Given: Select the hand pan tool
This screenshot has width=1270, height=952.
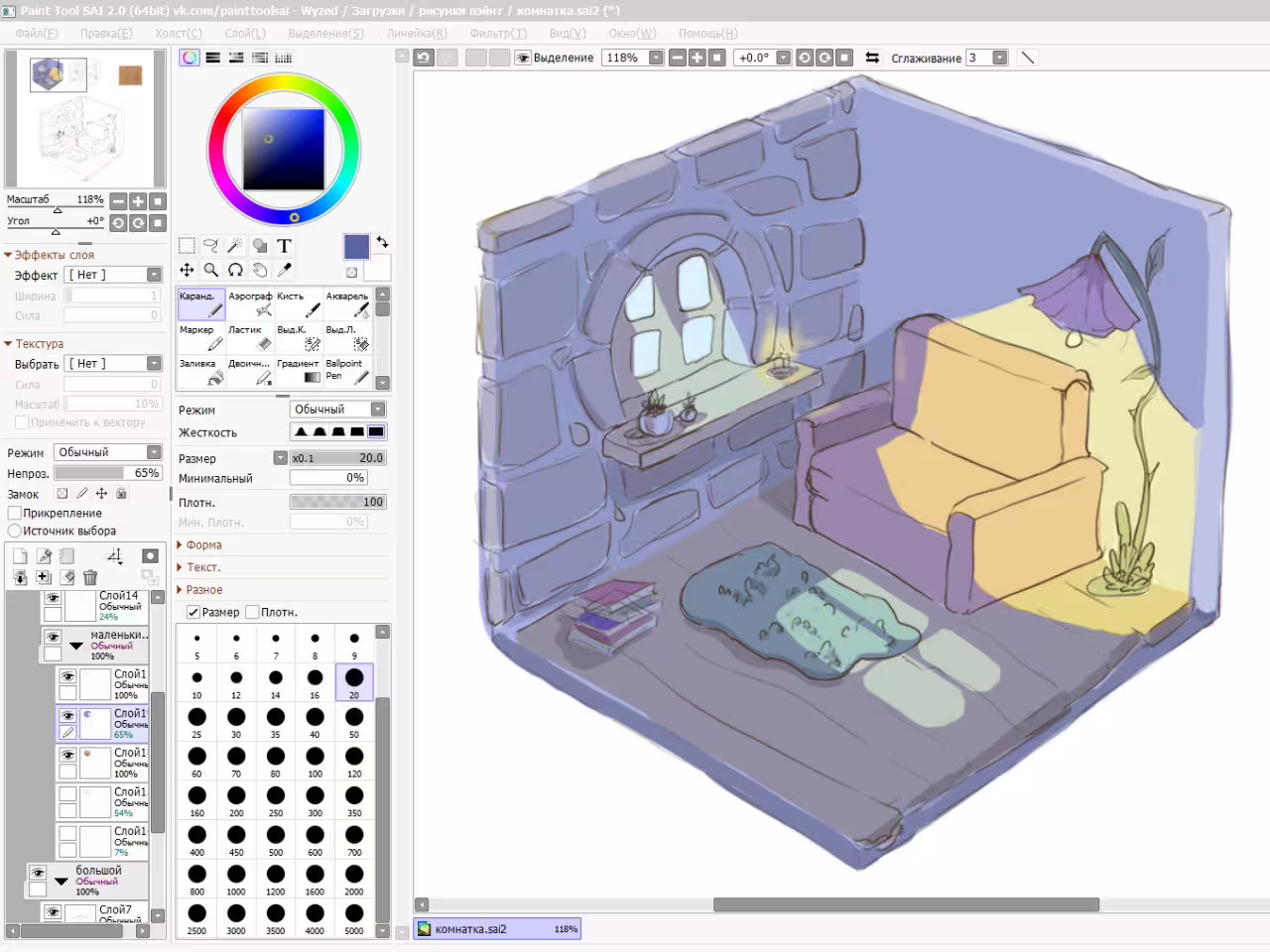Looking at the screenshot, I should (x=260, y=270).
